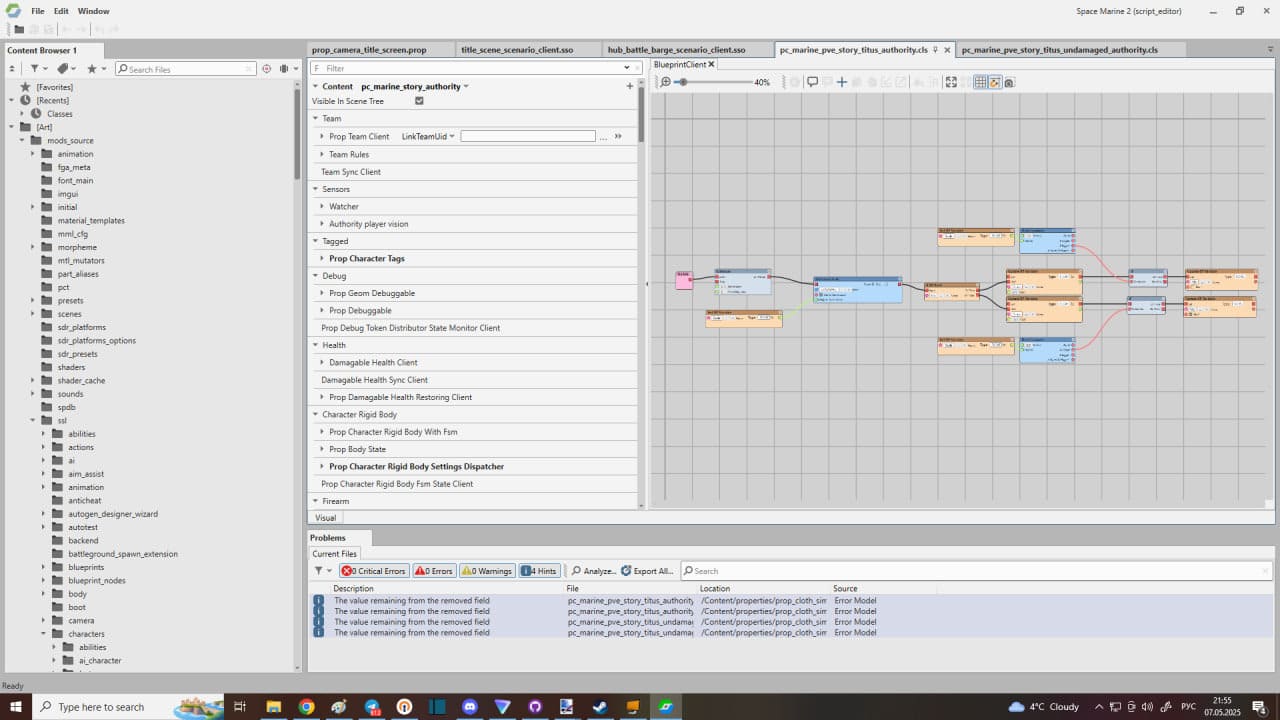Click the Analyze button
1280x720 pixels.
coord(593,571)
